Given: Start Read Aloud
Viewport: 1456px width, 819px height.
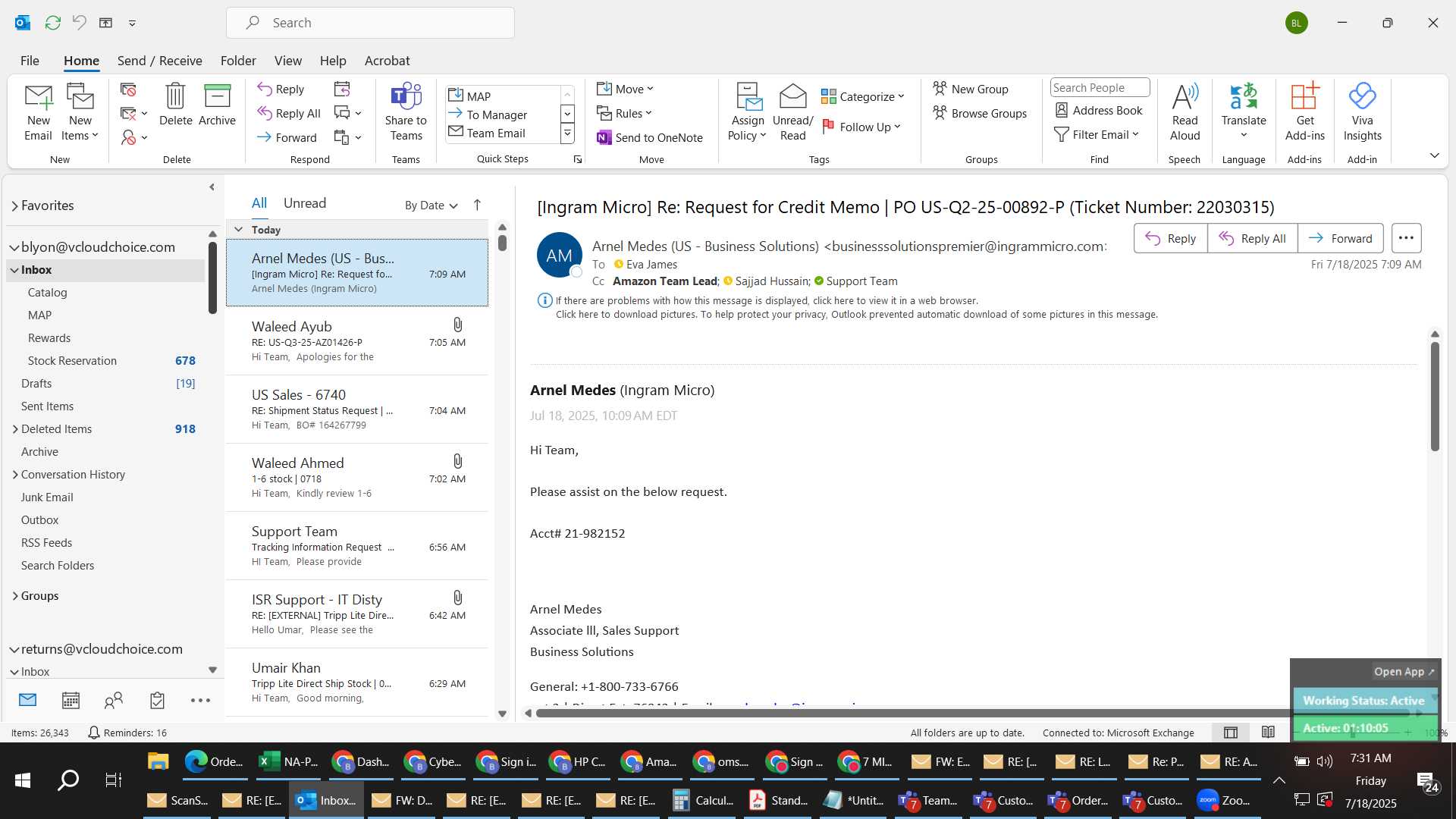Looking at the screenshot, I should coord(1185,112).
